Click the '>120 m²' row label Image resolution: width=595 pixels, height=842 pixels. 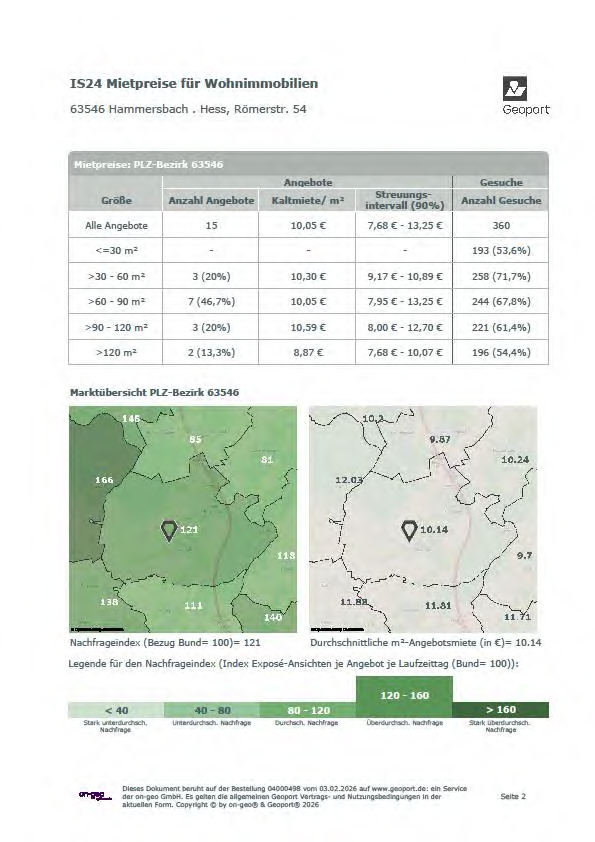[x=116, y=353]
